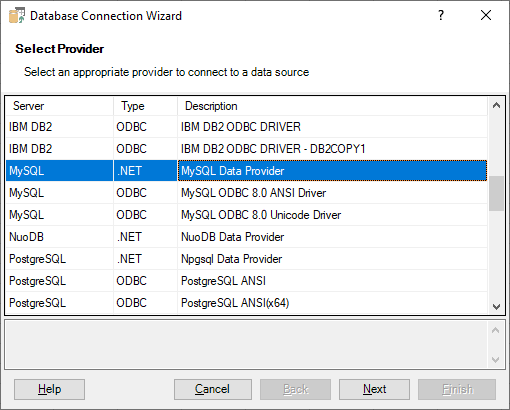Click the NuoDB server cell
The image size is (510, 410).
(x=59, y=237)
